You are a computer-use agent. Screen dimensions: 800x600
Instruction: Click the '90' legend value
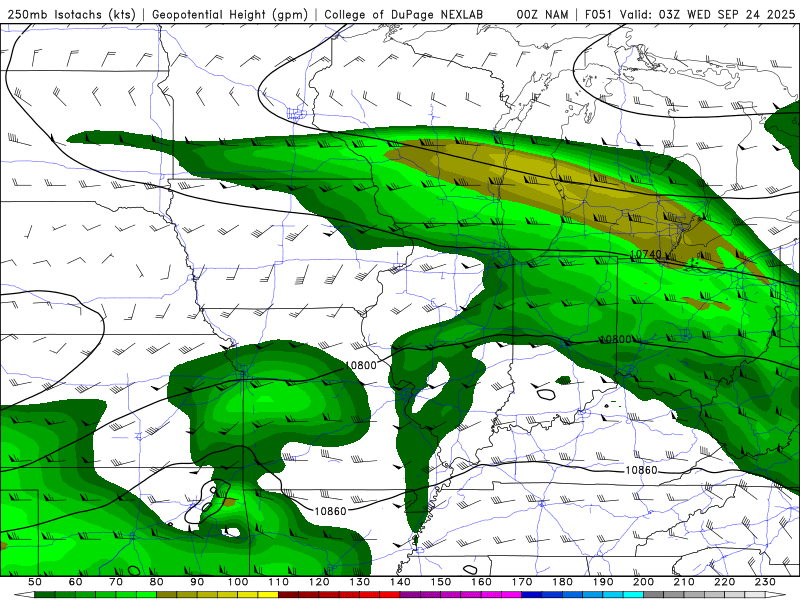point(197,582)
